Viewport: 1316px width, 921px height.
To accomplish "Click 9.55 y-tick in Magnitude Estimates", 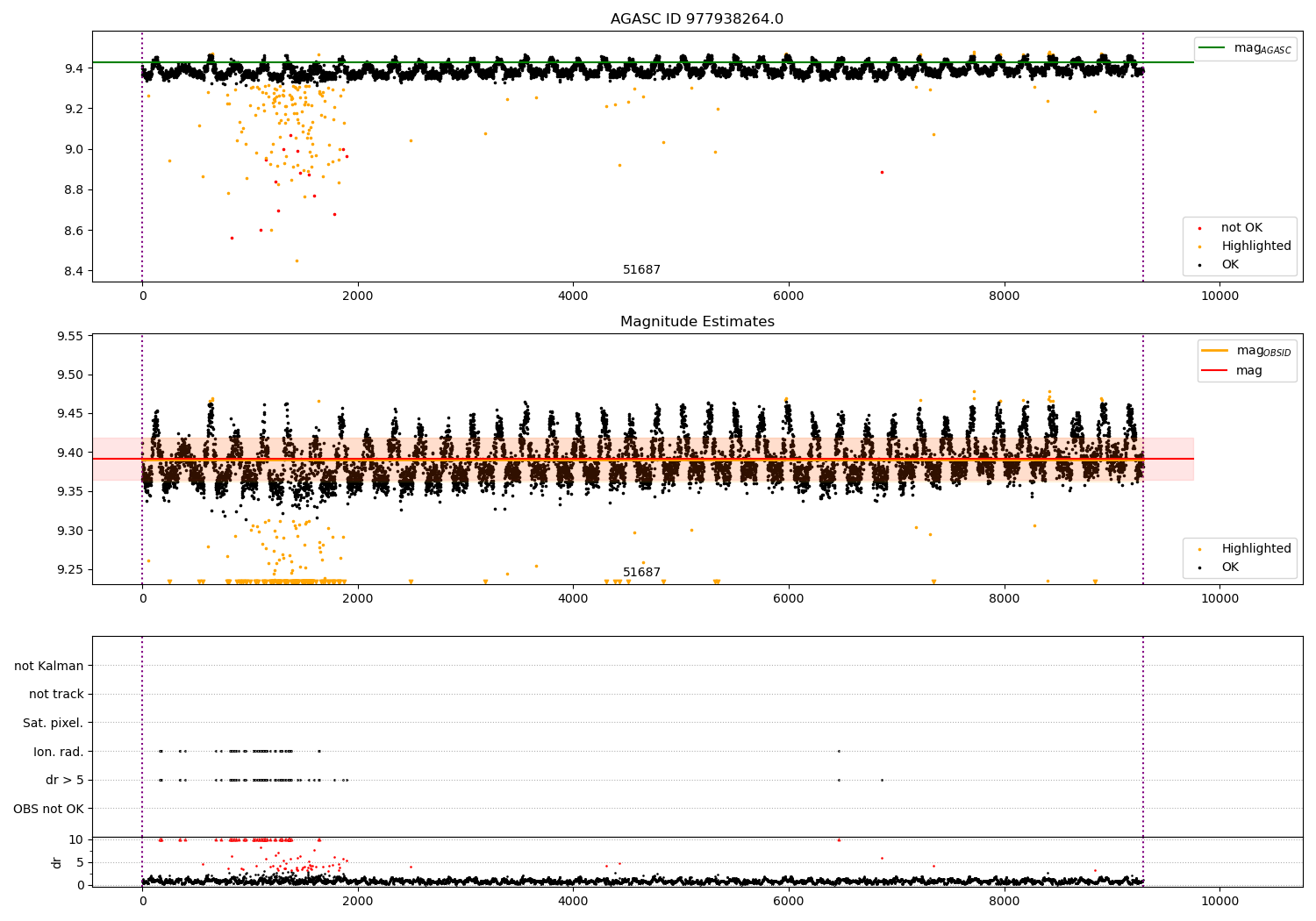I will pos(70,336).
